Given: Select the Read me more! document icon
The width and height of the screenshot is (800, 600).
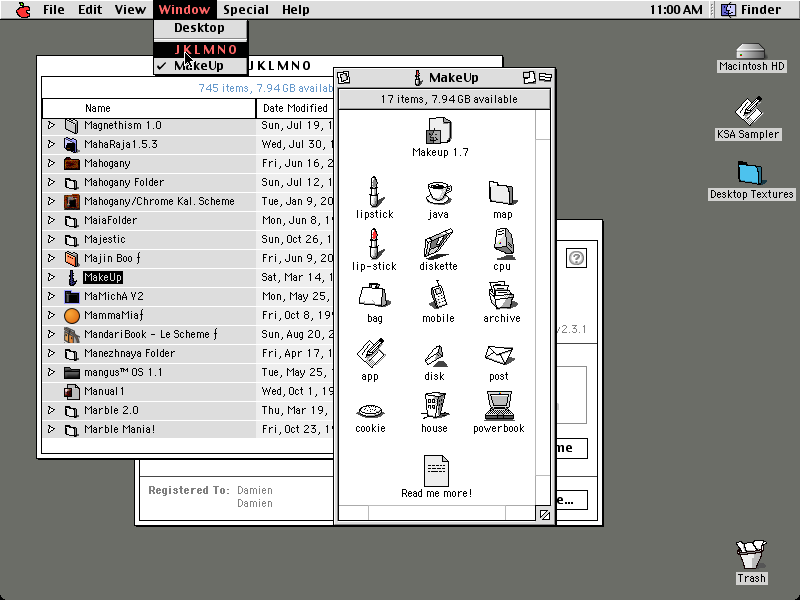Looking at the screenshot, I should tap(436, 470).
